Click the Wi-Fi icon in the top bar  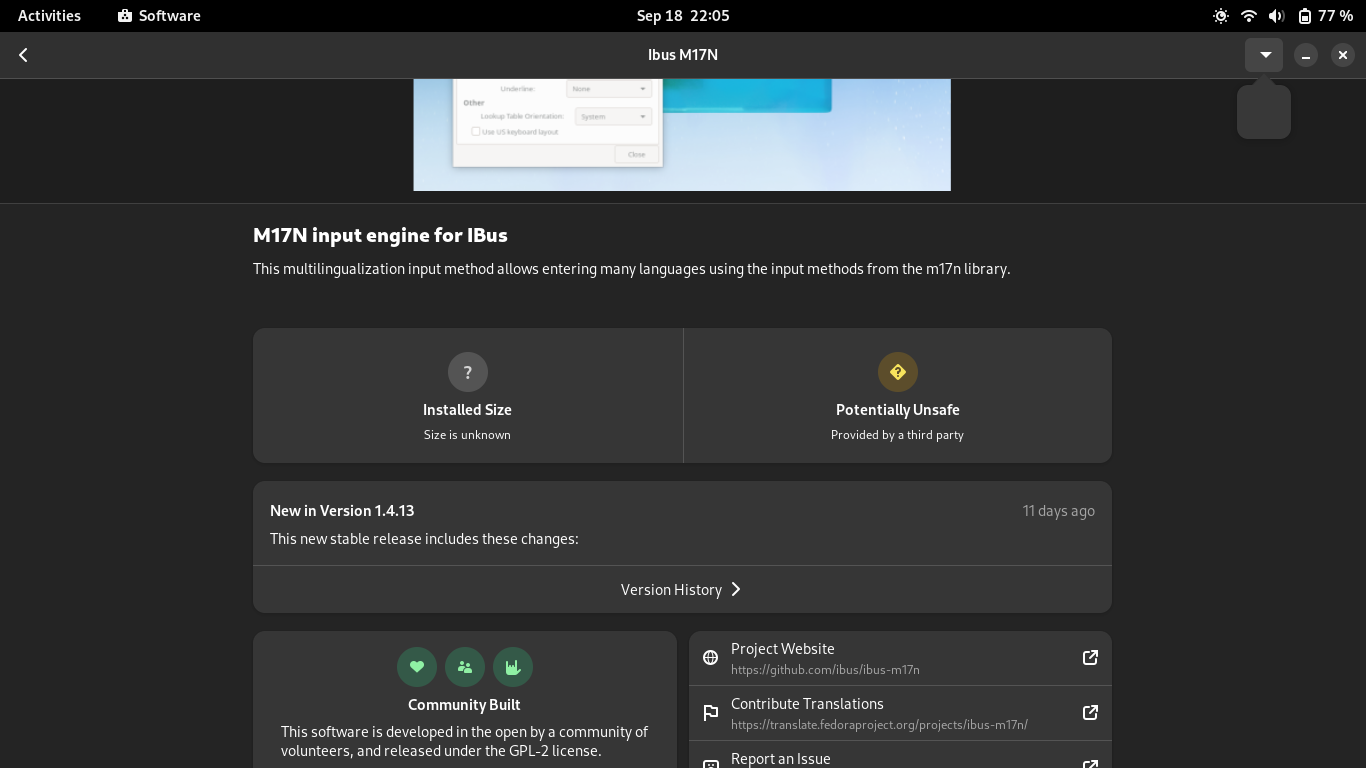pyautogui.click(x=1249, y=16)
